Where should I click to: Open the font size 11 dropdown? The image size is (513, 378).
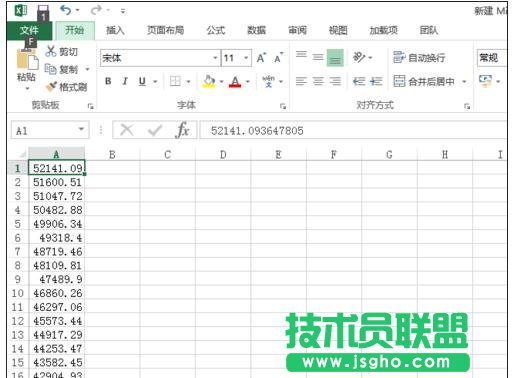pos(246,58)
